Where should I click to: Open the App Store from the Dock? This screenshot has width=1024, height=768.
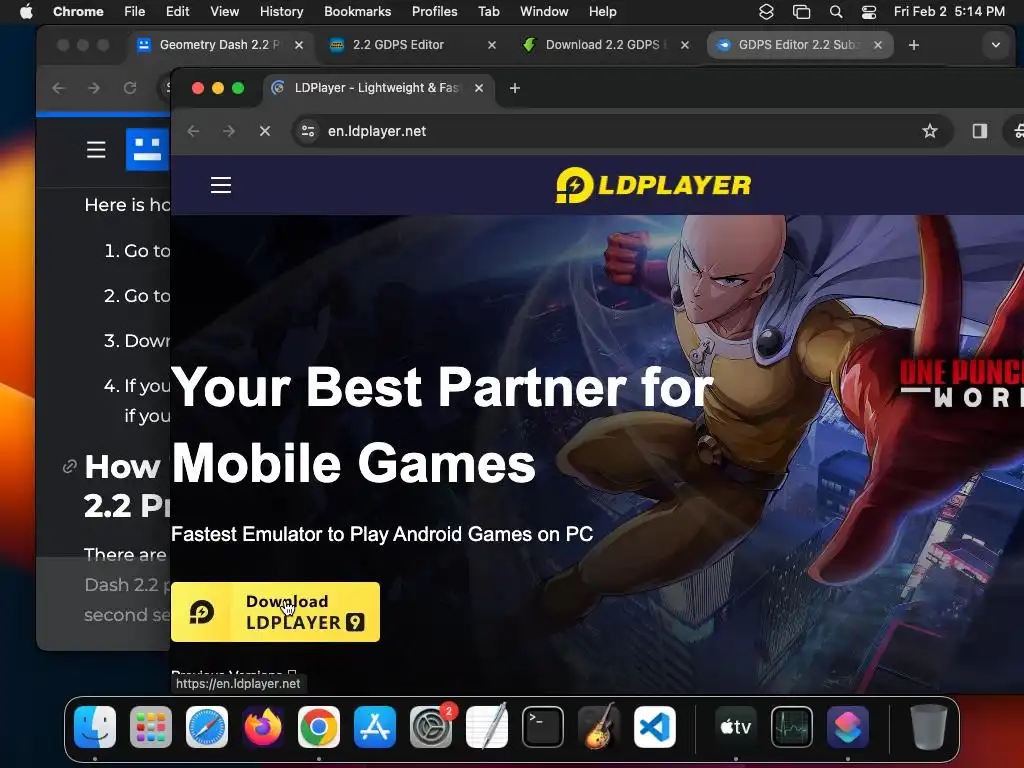tap(375, 727)
